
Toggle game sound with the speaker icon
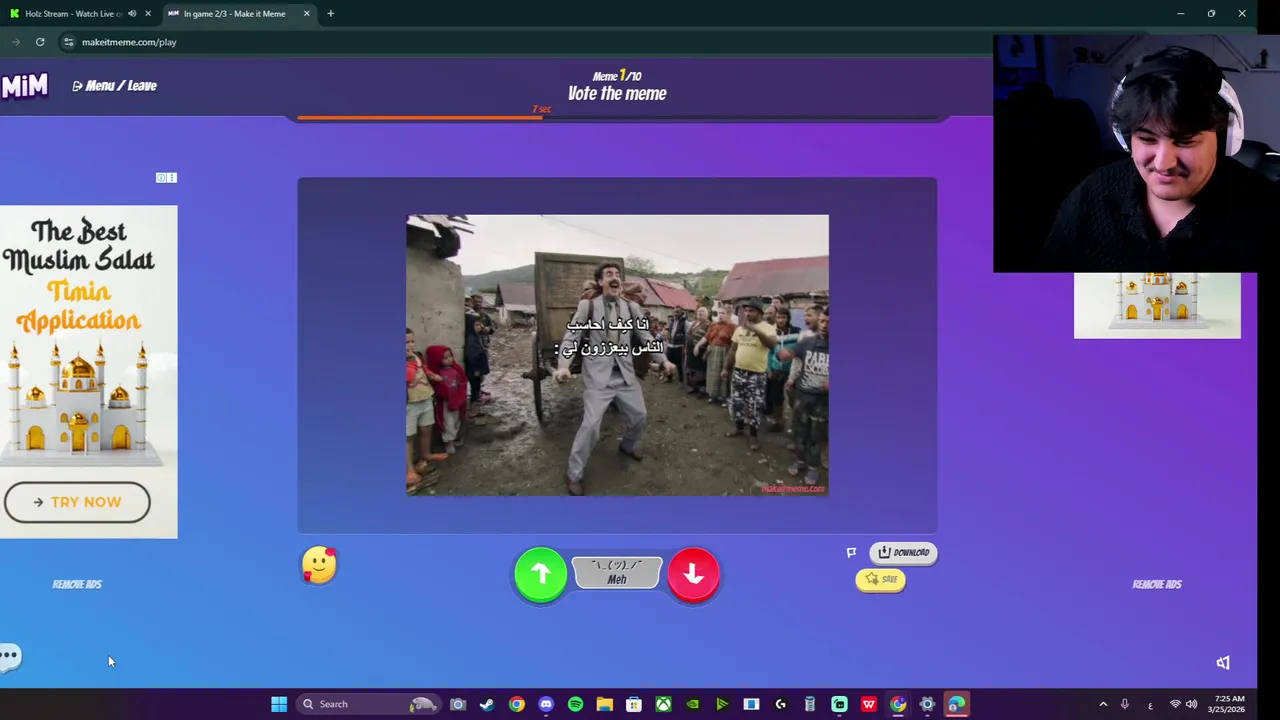point(1223,662)
